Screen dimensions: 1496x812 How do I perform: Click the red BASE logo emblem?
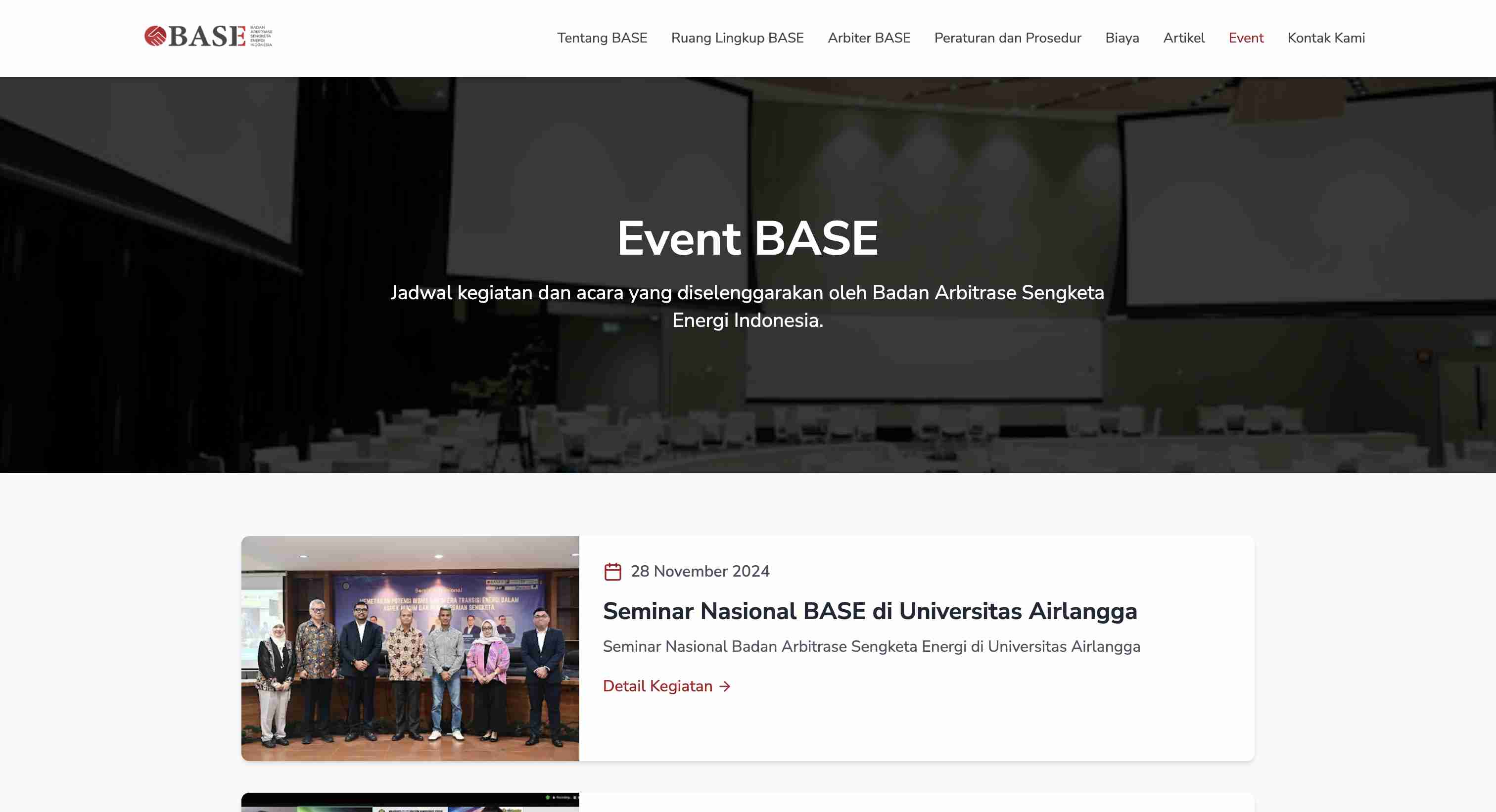point(155,36)
